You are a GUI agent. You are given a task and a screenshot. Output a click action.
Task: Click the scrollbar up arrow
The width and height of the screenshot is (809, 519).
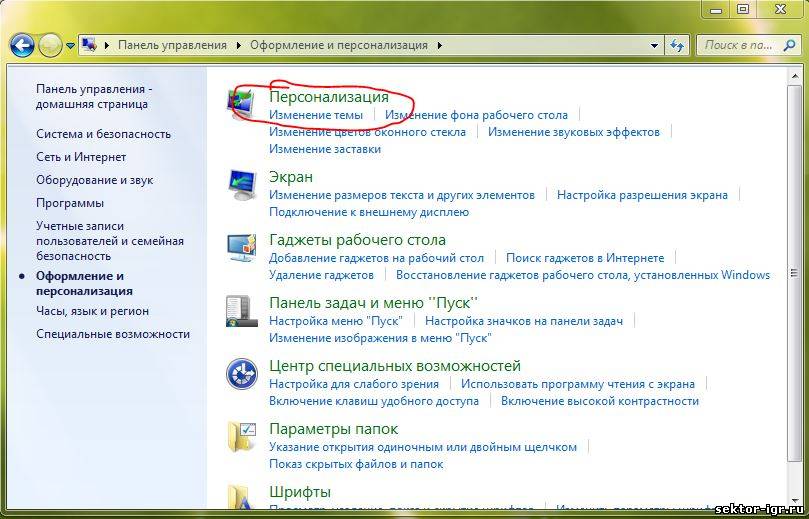tap(794, 76)
